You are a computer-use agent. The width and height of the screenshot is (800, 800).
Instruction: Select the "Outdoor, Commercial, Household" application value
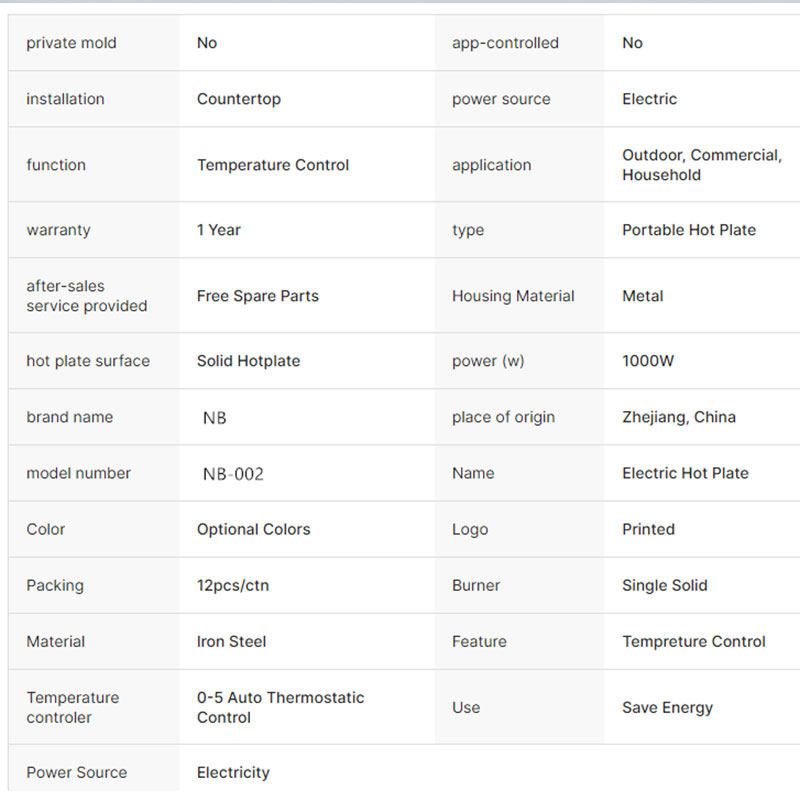(701, 165)
